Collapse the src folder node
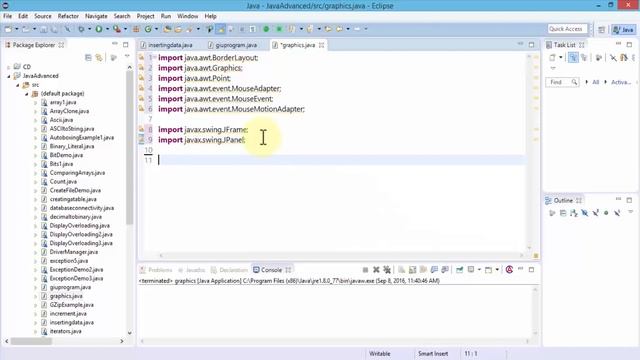 (18, 85)
